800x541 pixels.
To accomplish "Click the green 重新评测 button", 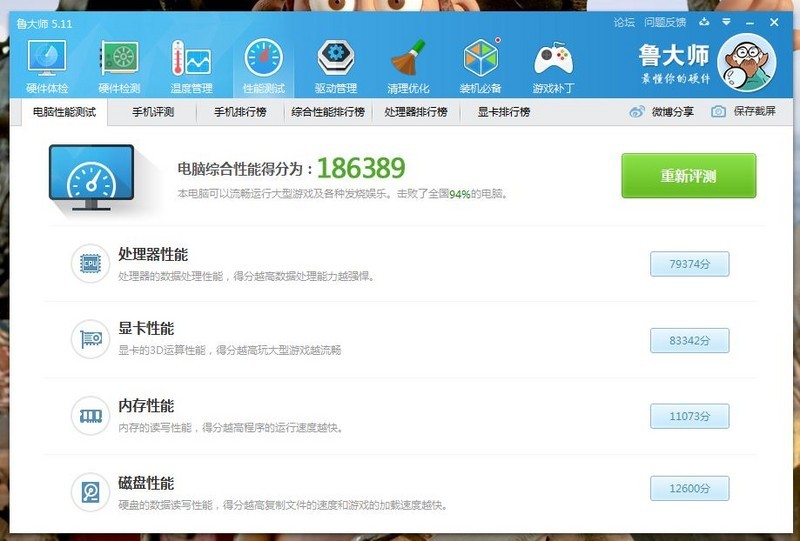I will [x=689, y=176].
